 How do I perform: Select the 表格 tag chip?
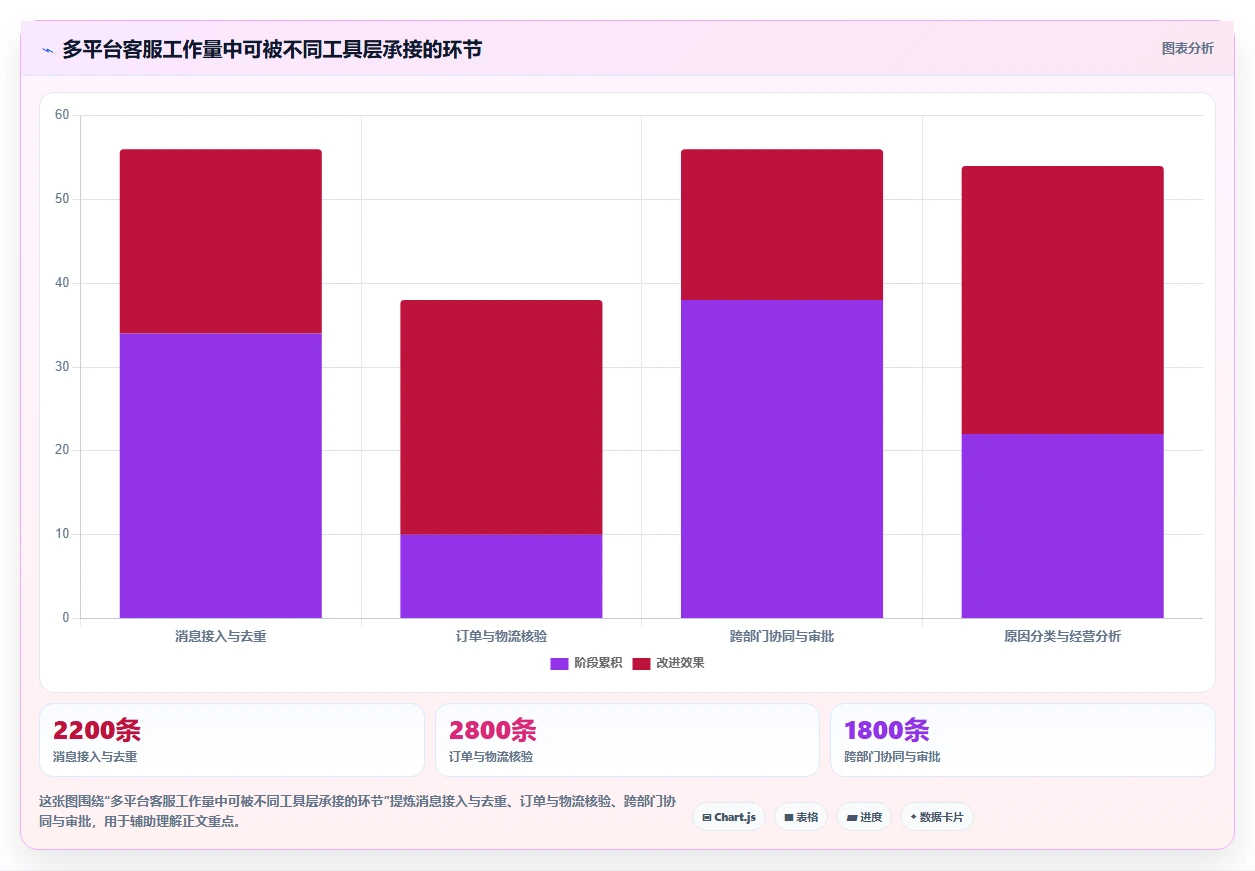click(801, 817)
